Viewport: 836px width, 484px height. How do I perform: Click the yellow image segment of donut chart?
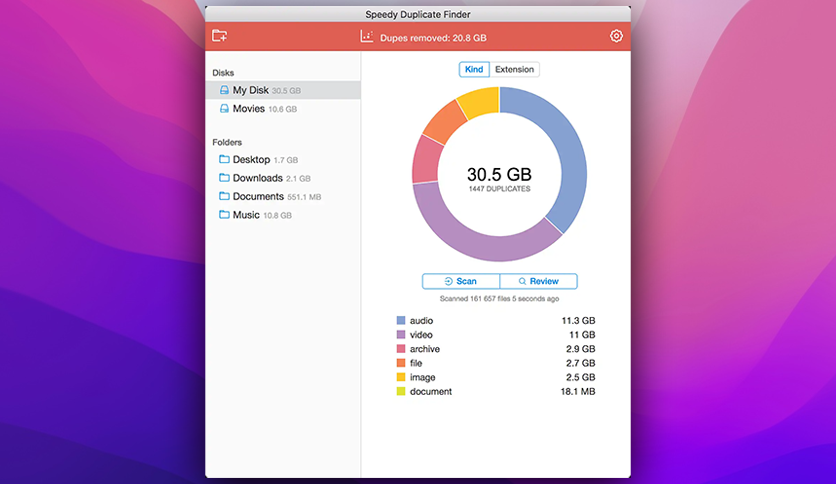[480, 101]
